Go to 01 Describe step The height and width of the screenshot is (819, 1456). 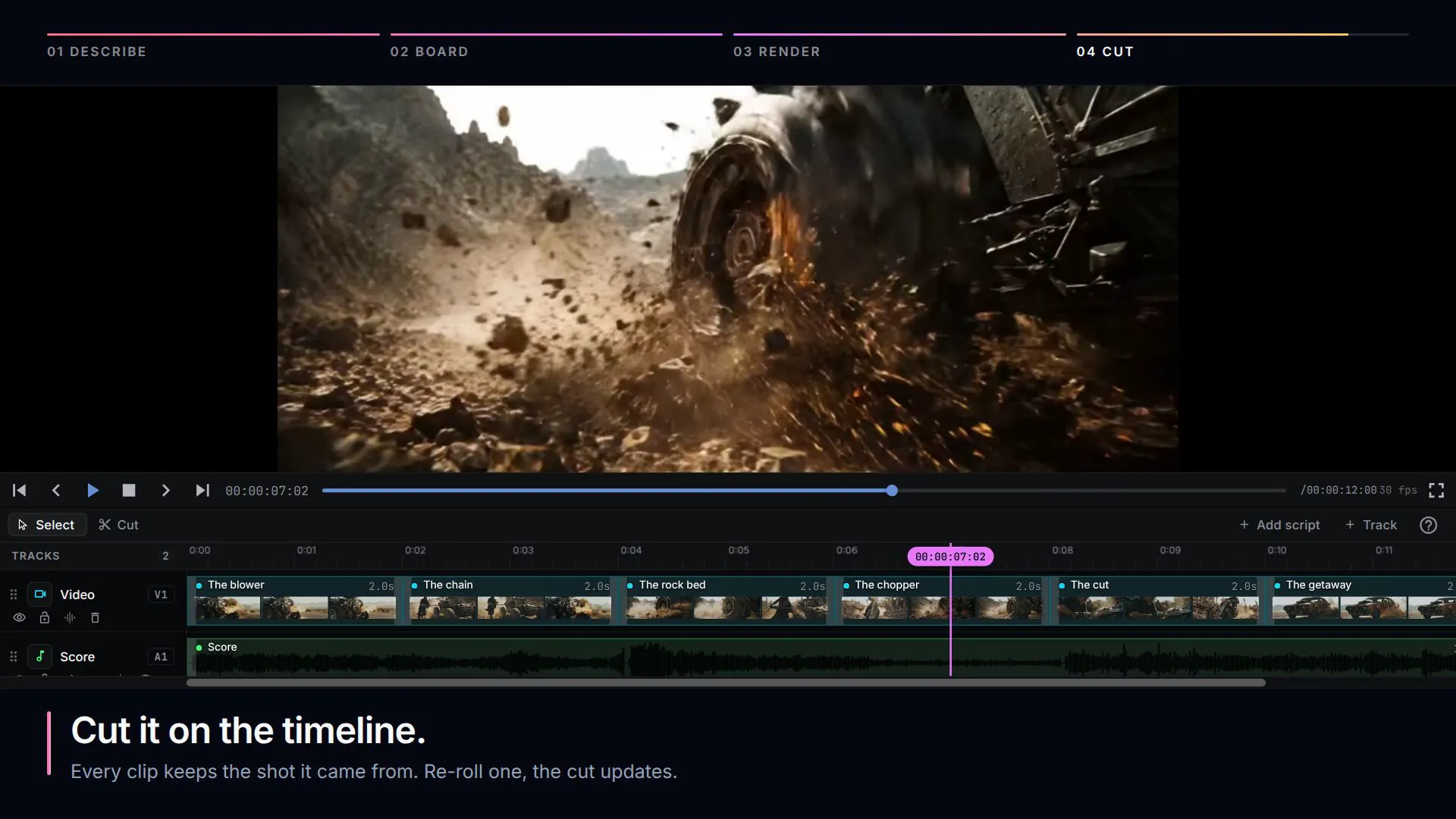coord(213,45)
